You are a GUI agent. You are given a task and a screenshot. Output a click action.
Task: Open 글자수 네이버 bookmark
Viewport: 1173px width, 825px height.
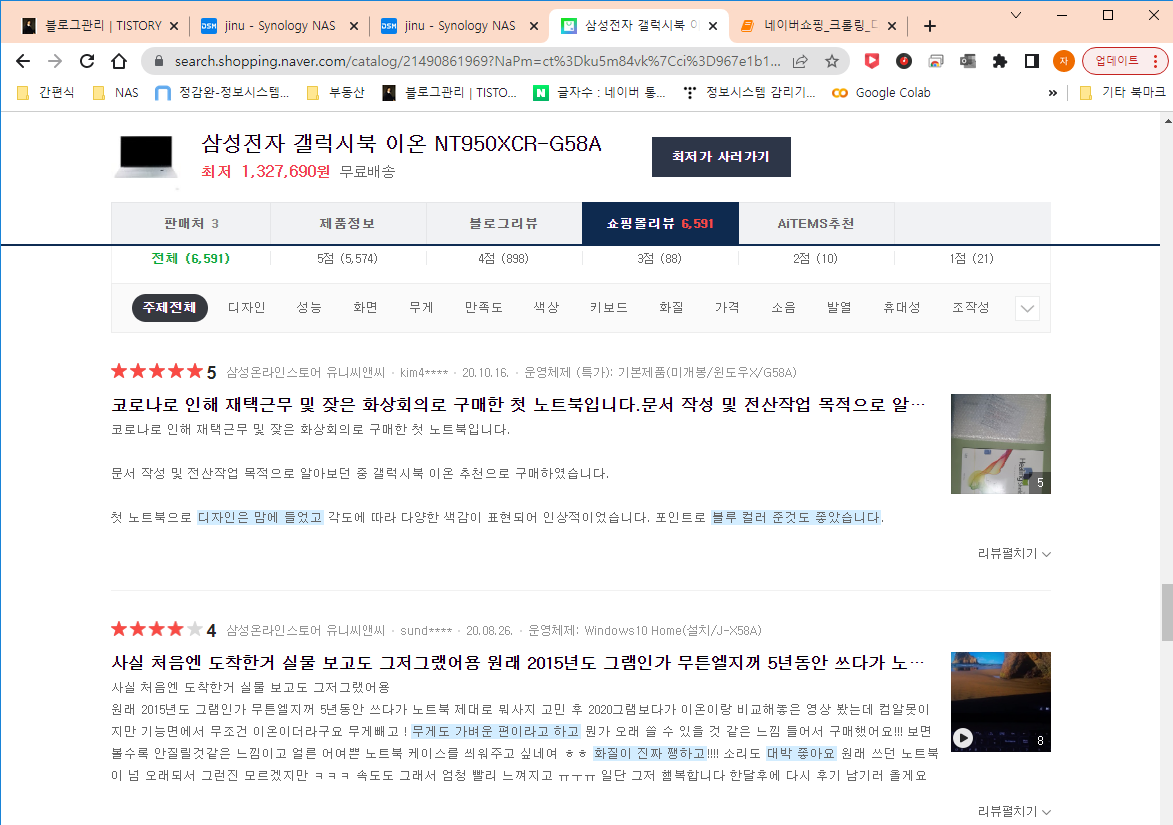pos(599,93)
